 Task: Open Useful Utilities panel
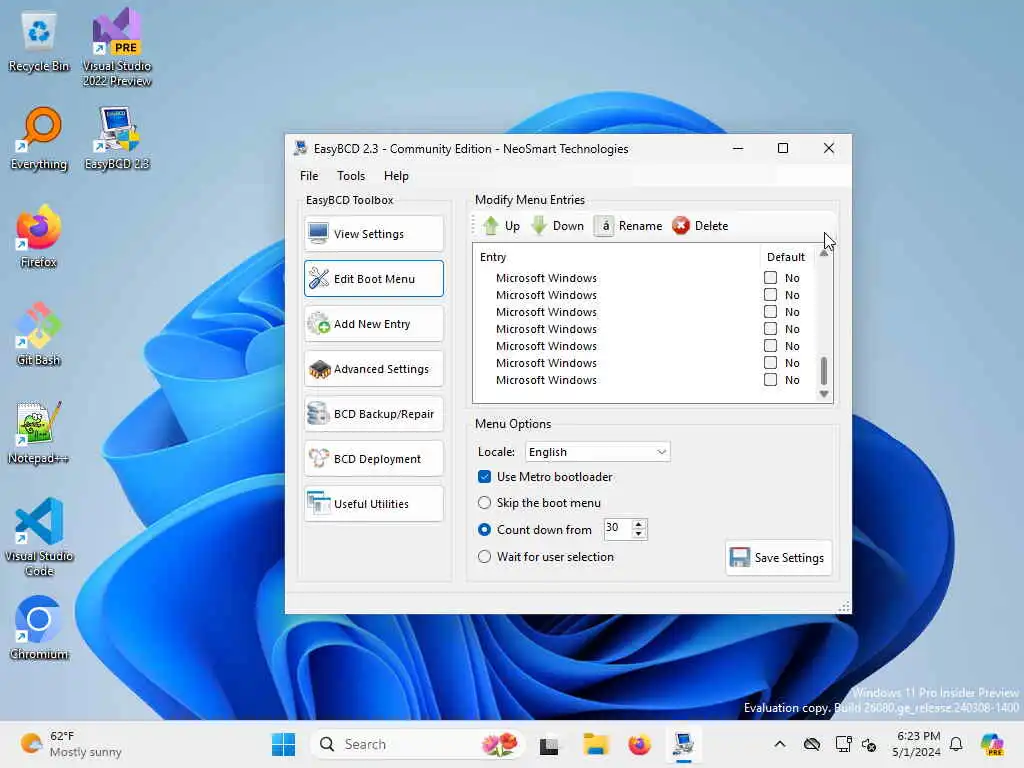(374, 504)
